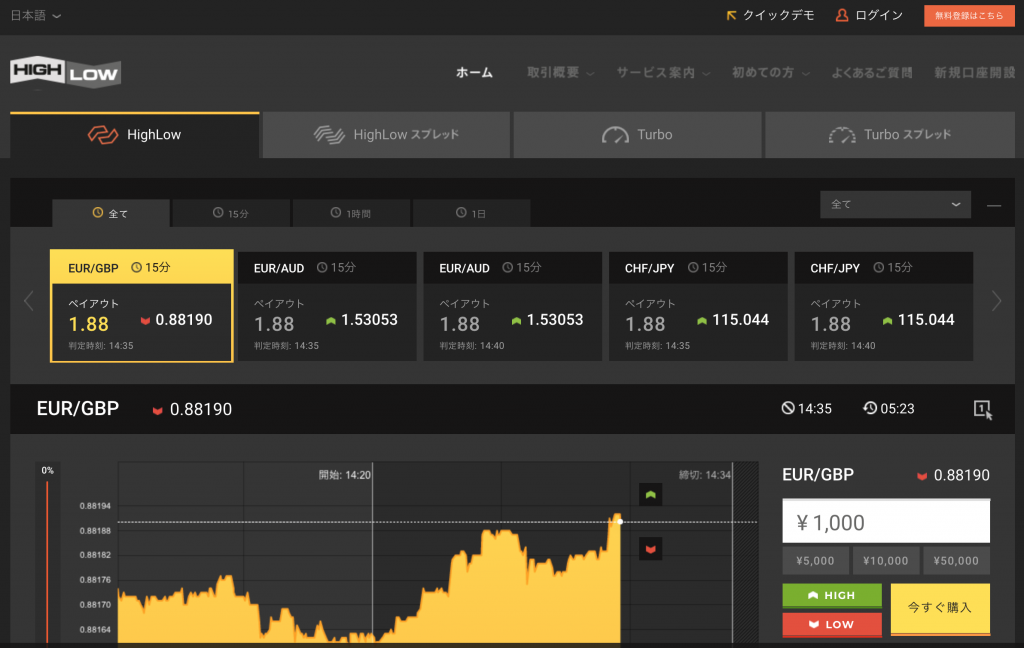Click the 今すぐ購入 buy now button
This screenshot has width=1024, height=648.
940,608
